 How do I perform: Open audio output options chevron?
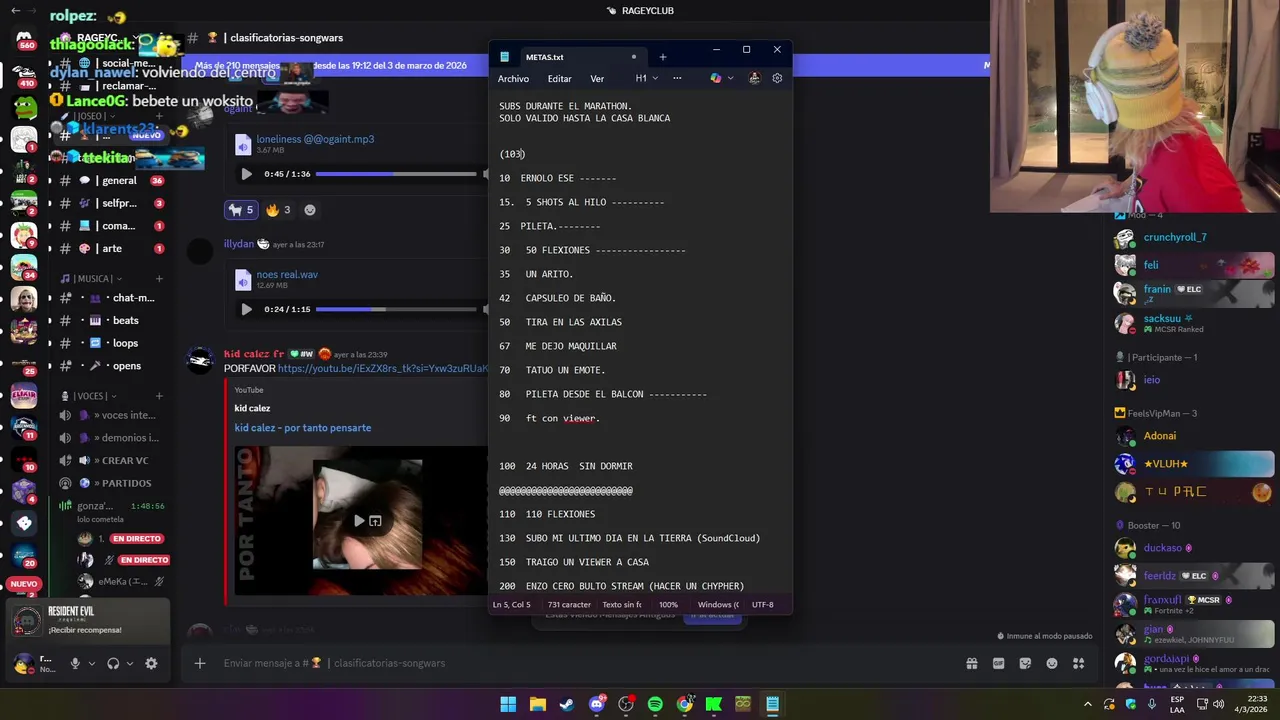pos(130,663)
